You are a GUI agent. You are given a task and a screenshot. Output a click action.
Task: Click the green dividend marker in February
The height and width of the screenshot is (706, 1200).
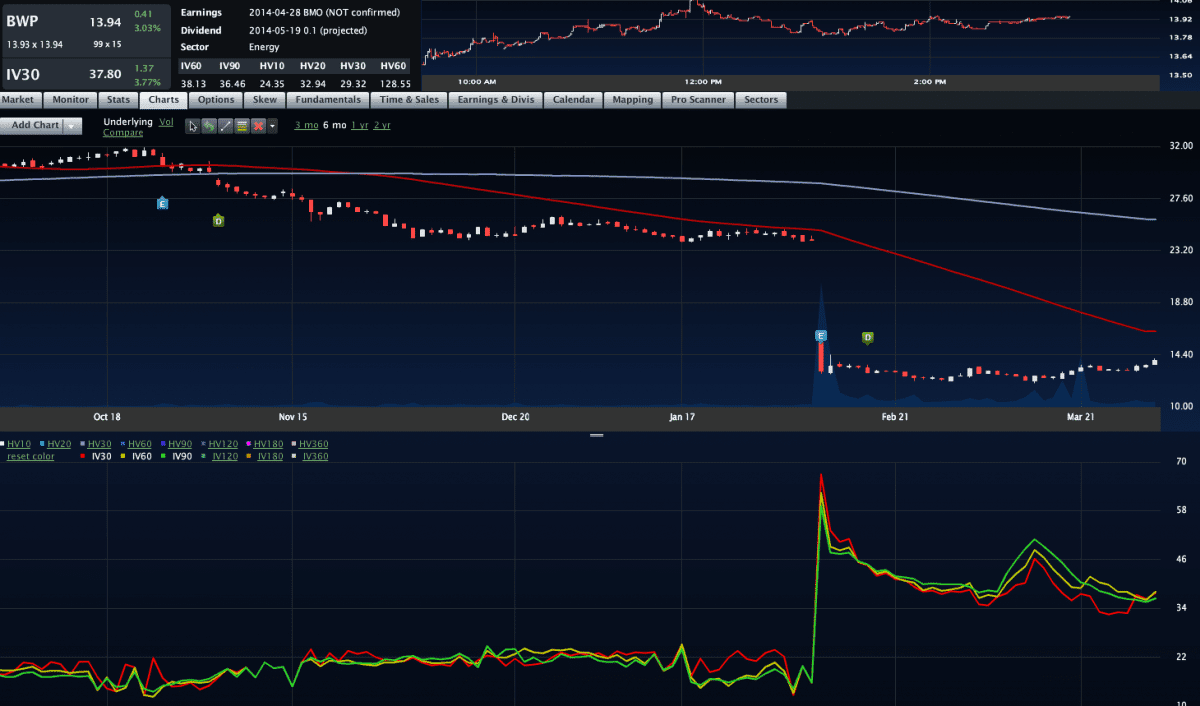[x=867, y=338]
